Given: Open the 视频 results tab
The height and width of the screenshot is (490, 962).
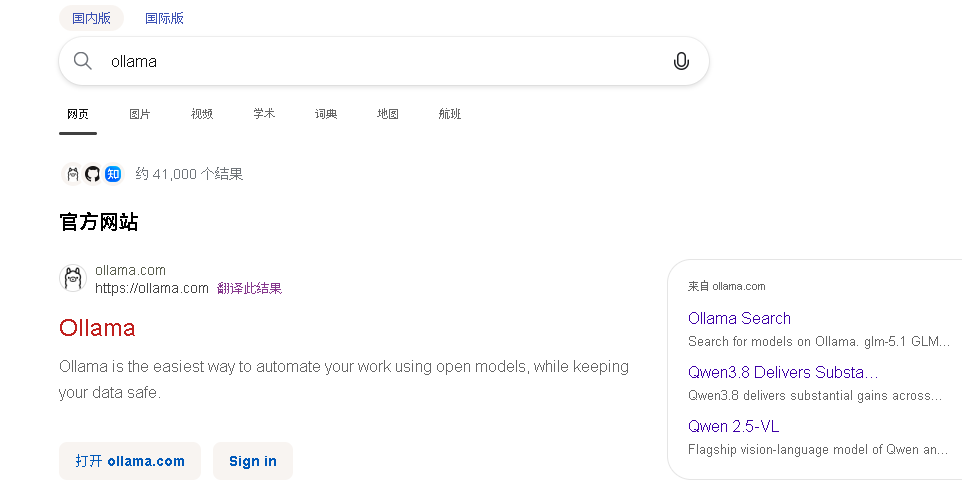Looking at the screenshot, I should pyautogui.click(x=202, y=114).
